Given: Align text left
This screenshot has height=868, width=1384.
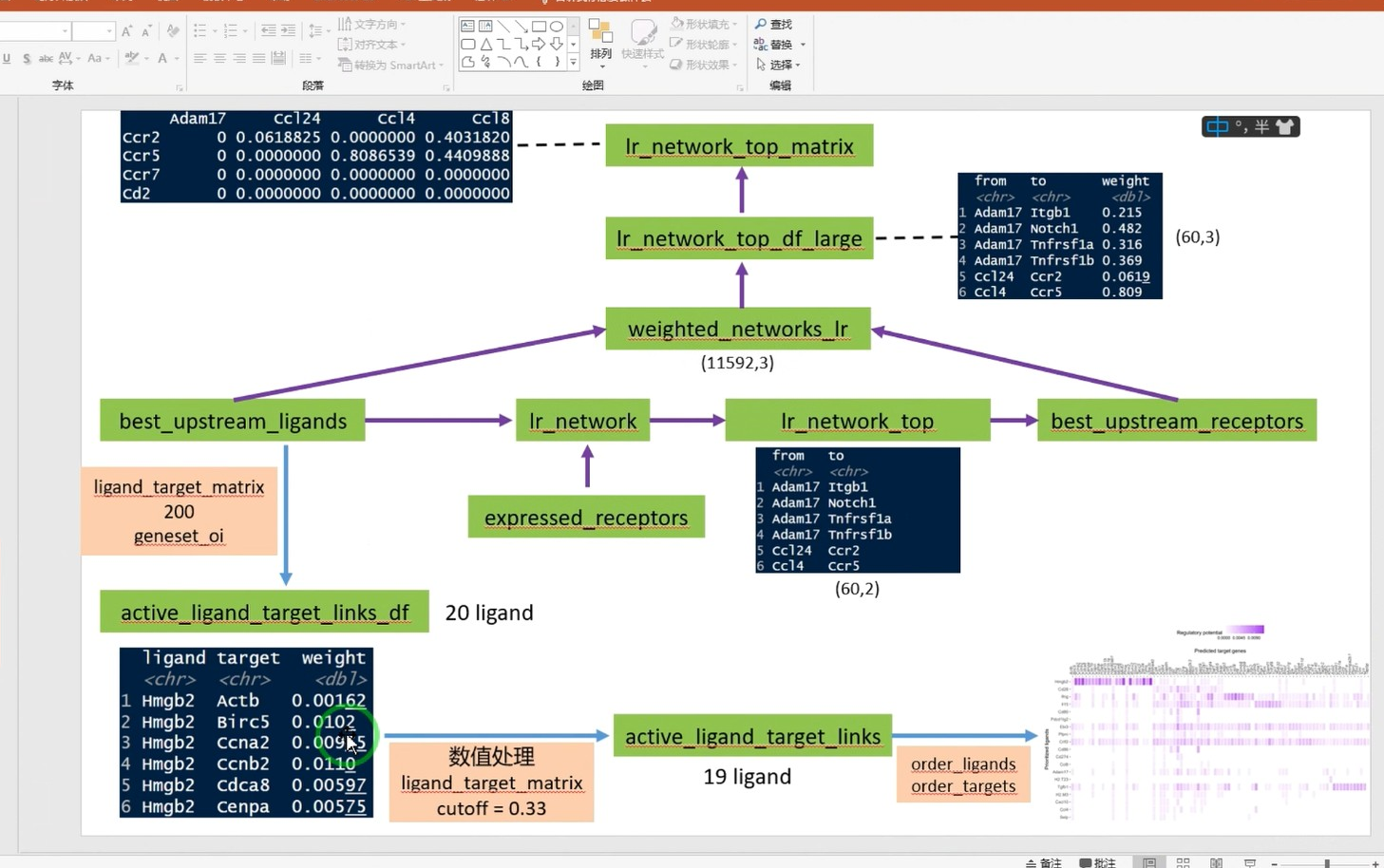Looking at the screenshot, I should [199, 58].
